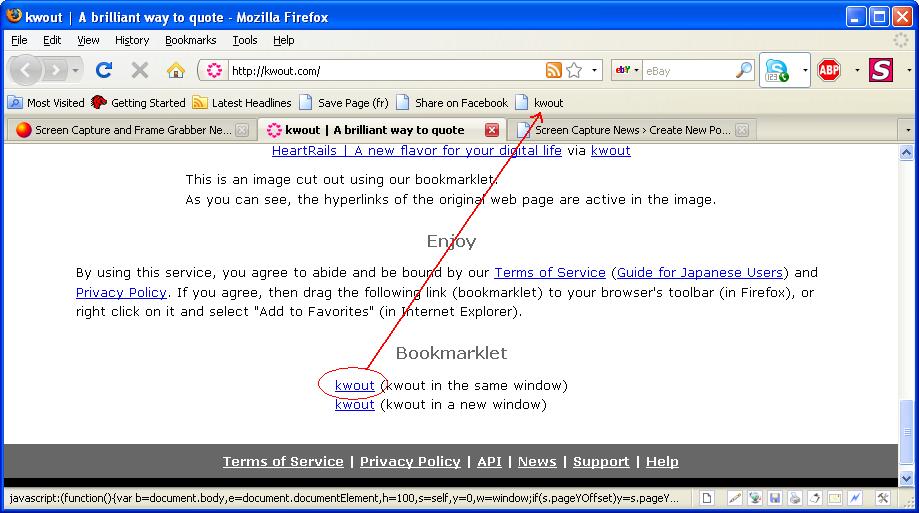Run the kwout bookmarklet in bookmarks toolbar
Screen dimensions: 919x513
(539, 103)
